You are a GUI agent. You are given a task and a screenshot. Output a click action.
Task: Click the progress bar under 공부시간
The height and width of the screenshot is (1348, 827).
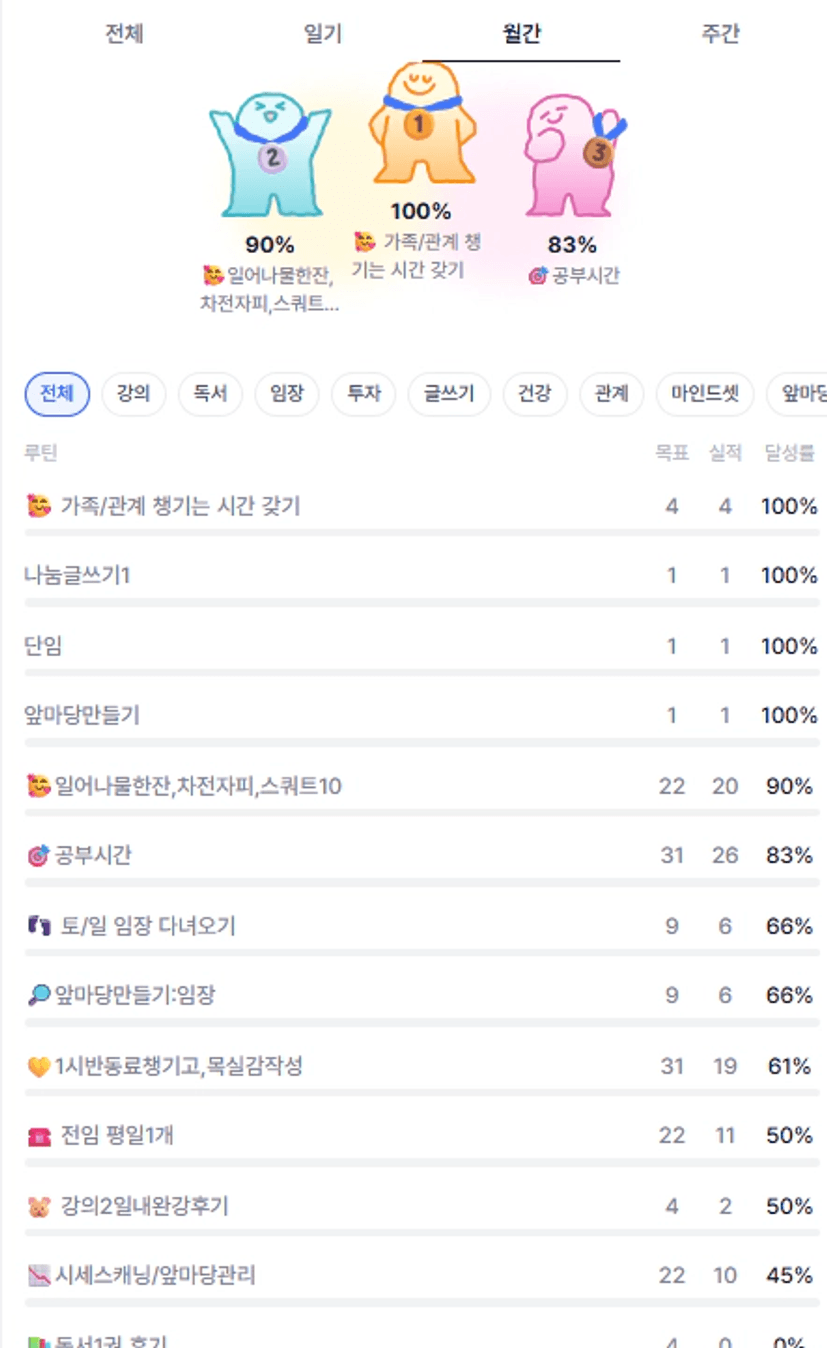click(421, 882)
